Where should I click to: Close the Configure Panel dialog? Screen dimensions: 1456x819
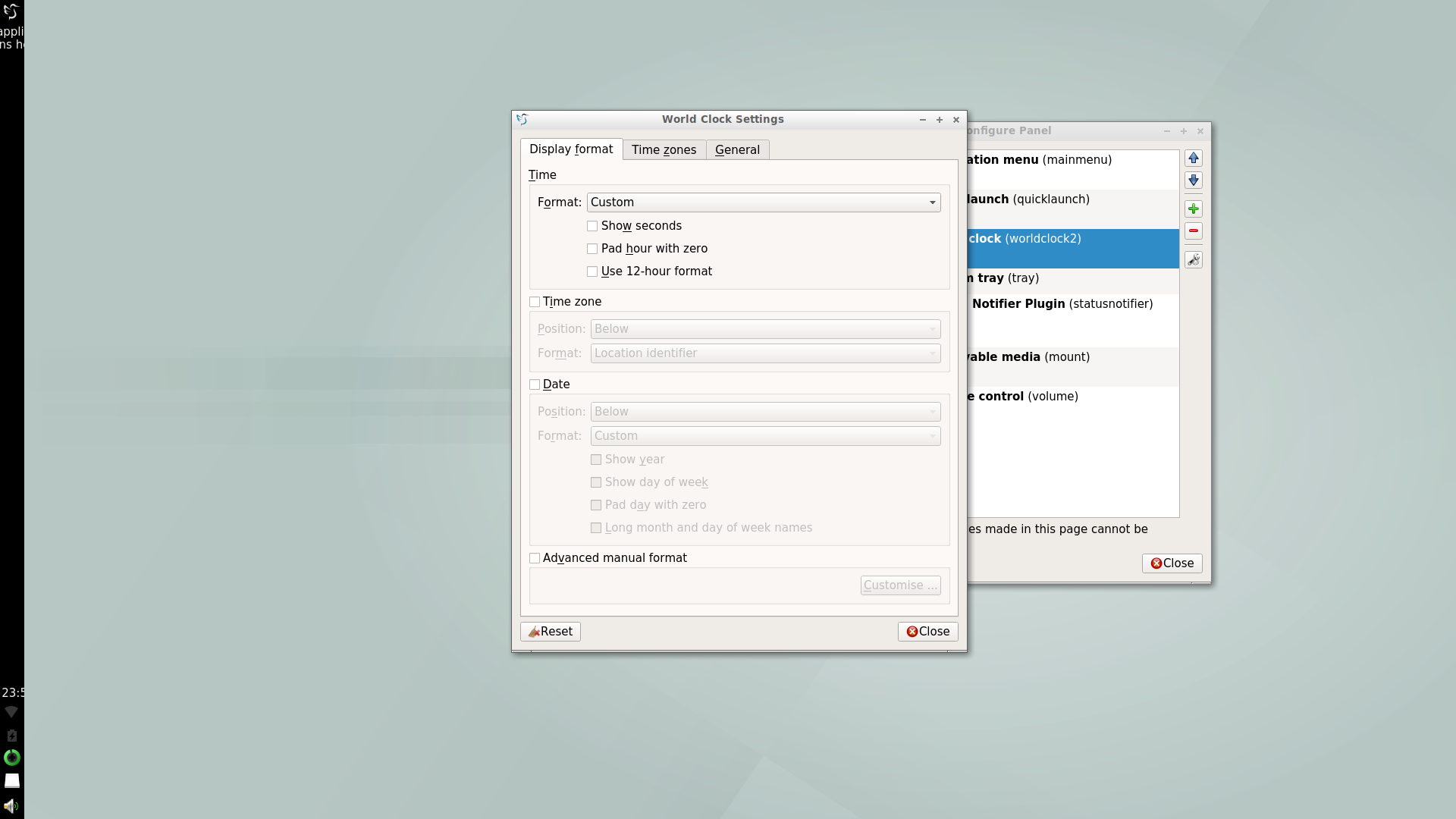(1171, 563)
